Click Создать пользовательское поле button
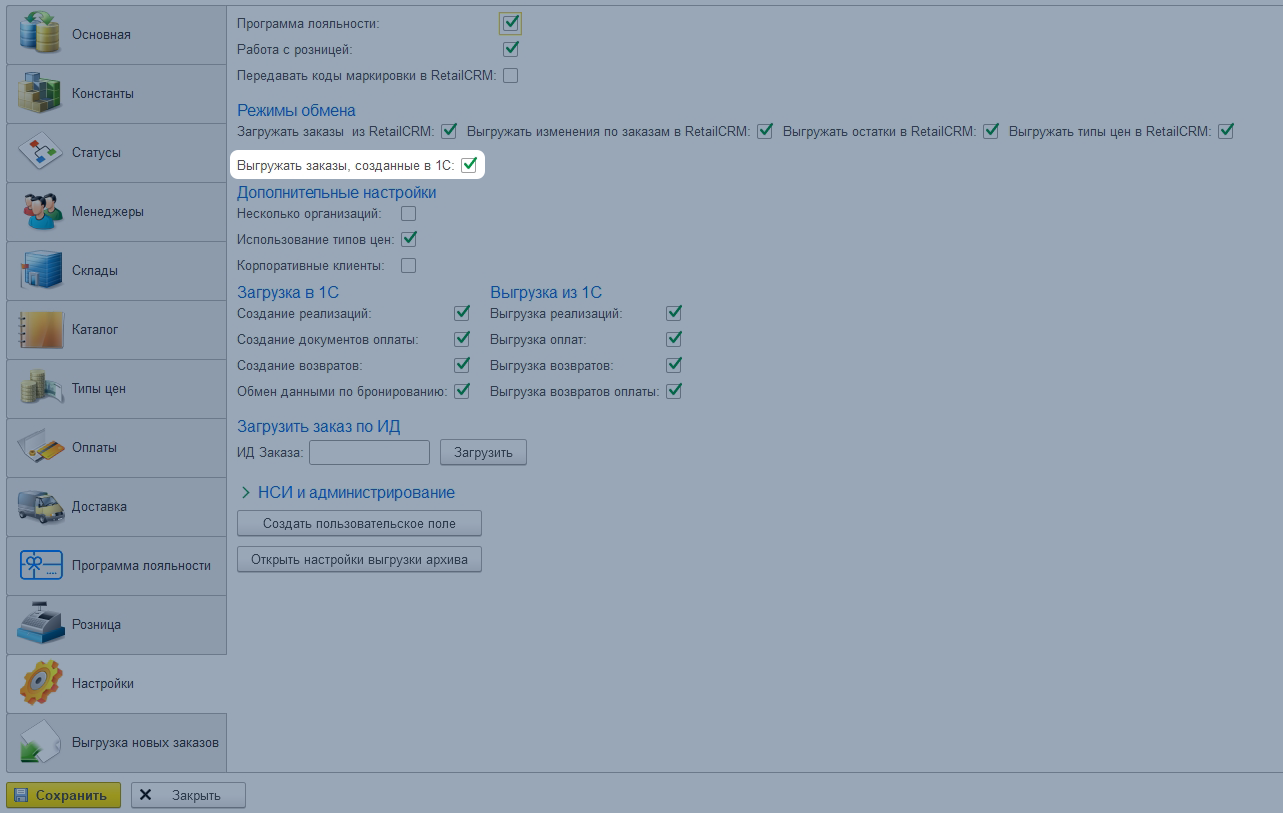 (359, 523)
